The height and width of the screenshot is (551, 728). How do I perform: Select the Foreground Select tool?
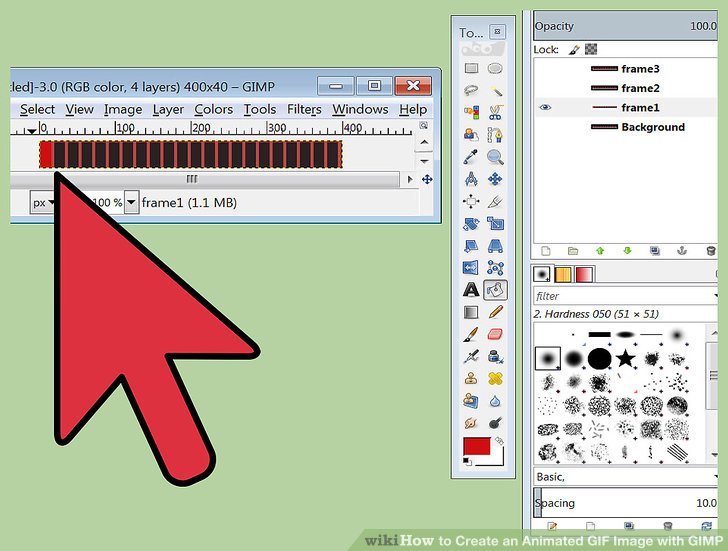pos(471,135)
